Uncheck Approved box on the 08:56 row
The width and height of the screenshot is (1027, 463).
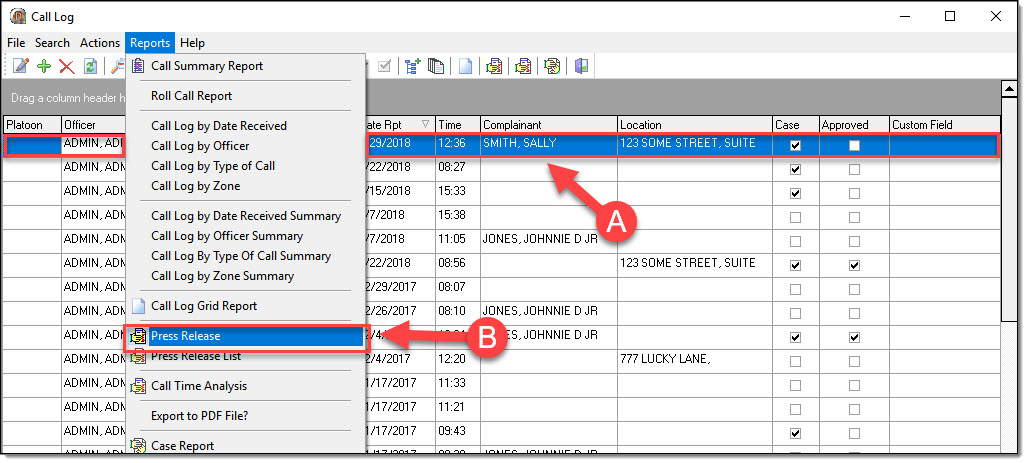click(x=854, y=265)
